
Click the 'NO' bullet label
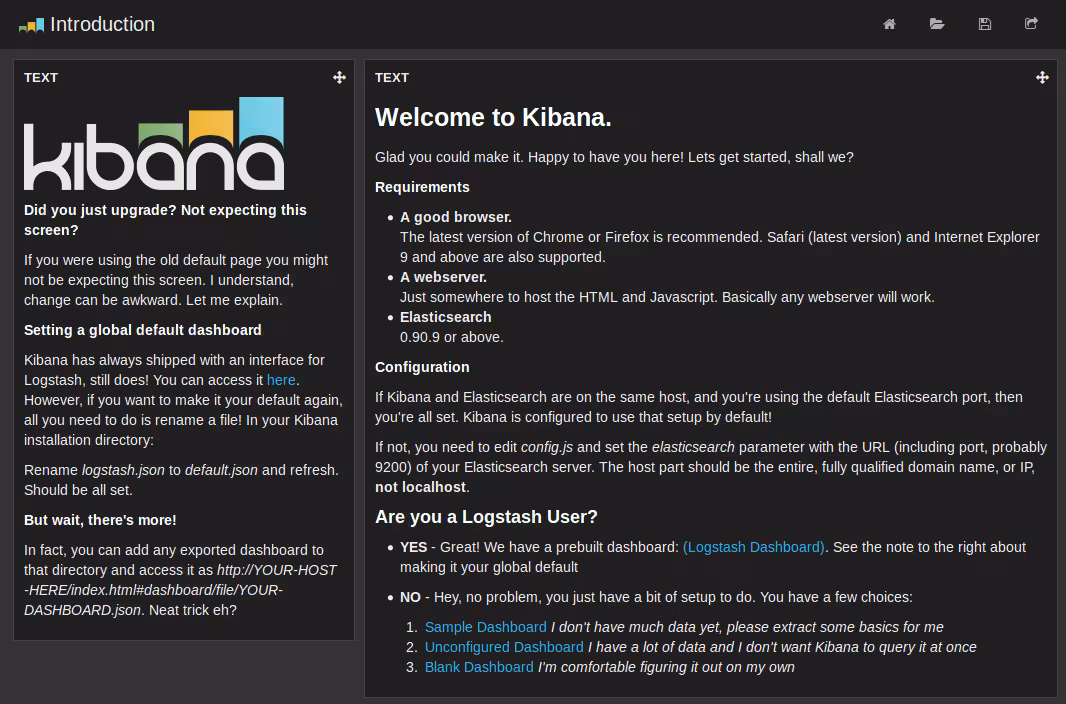[x=410, y=597]
